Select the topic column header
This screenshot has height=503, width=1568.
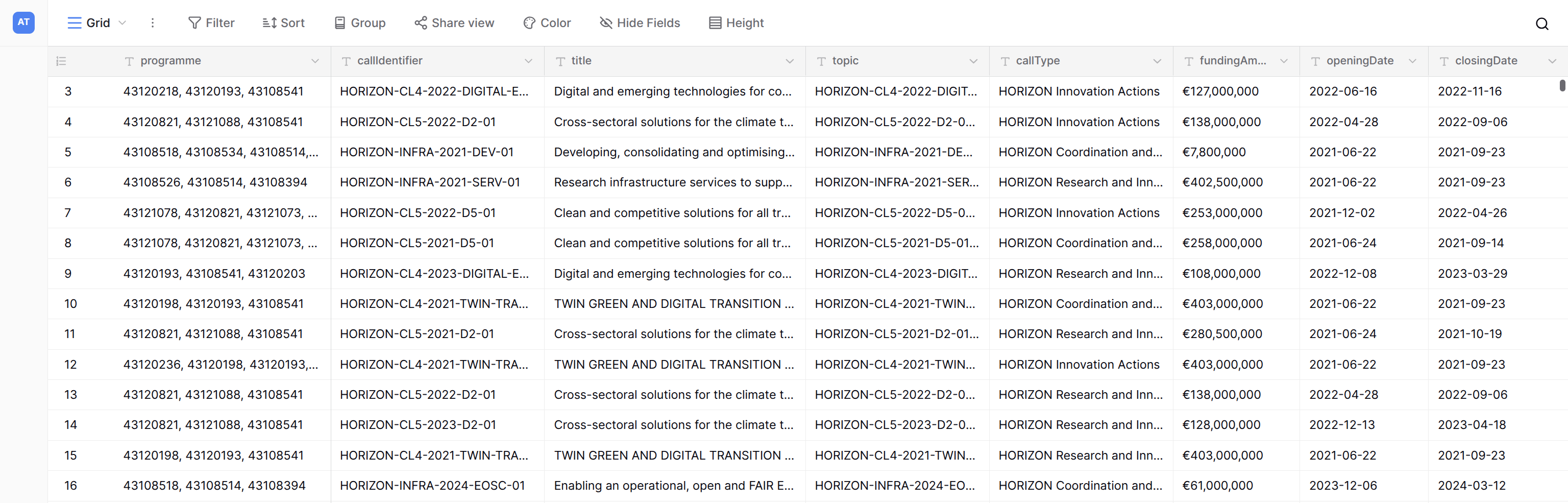(x=889, y=61)
